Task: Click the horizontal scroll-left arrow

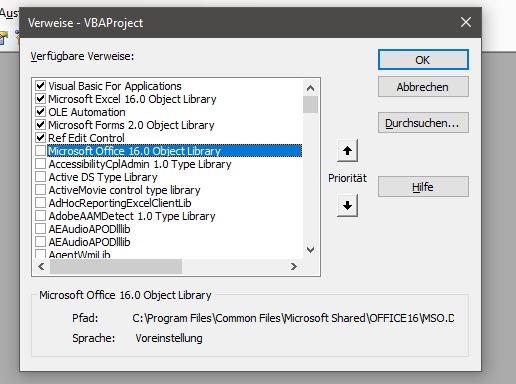Action: (x=41, y=266)
